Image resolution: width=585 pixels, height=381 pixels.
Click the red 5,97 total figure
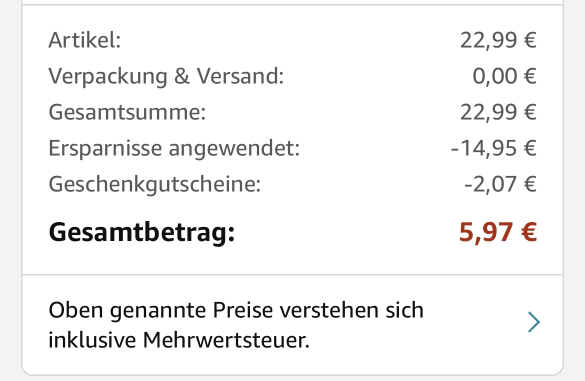pos(486,232)
